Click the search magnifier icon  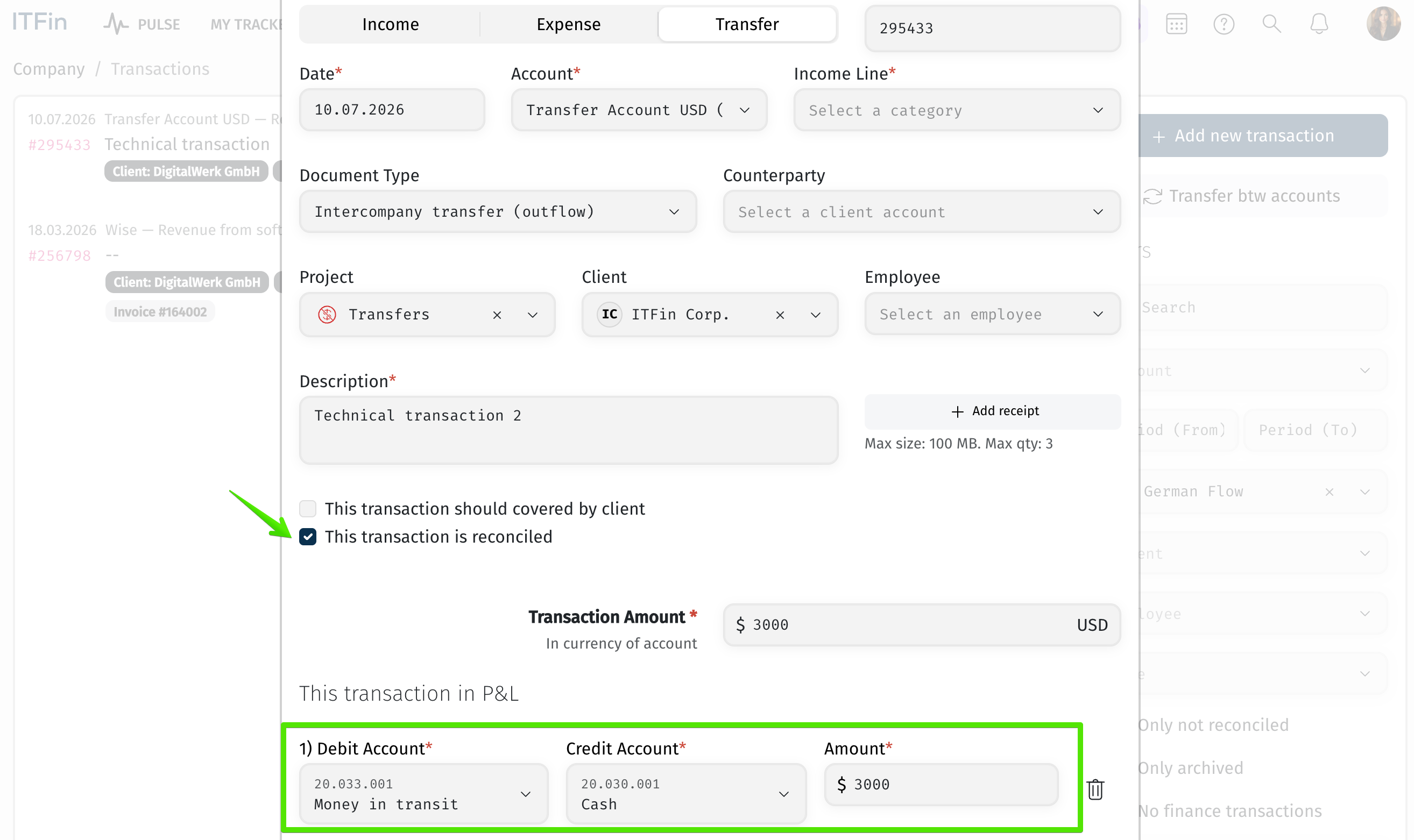[x=1271, y=24]
